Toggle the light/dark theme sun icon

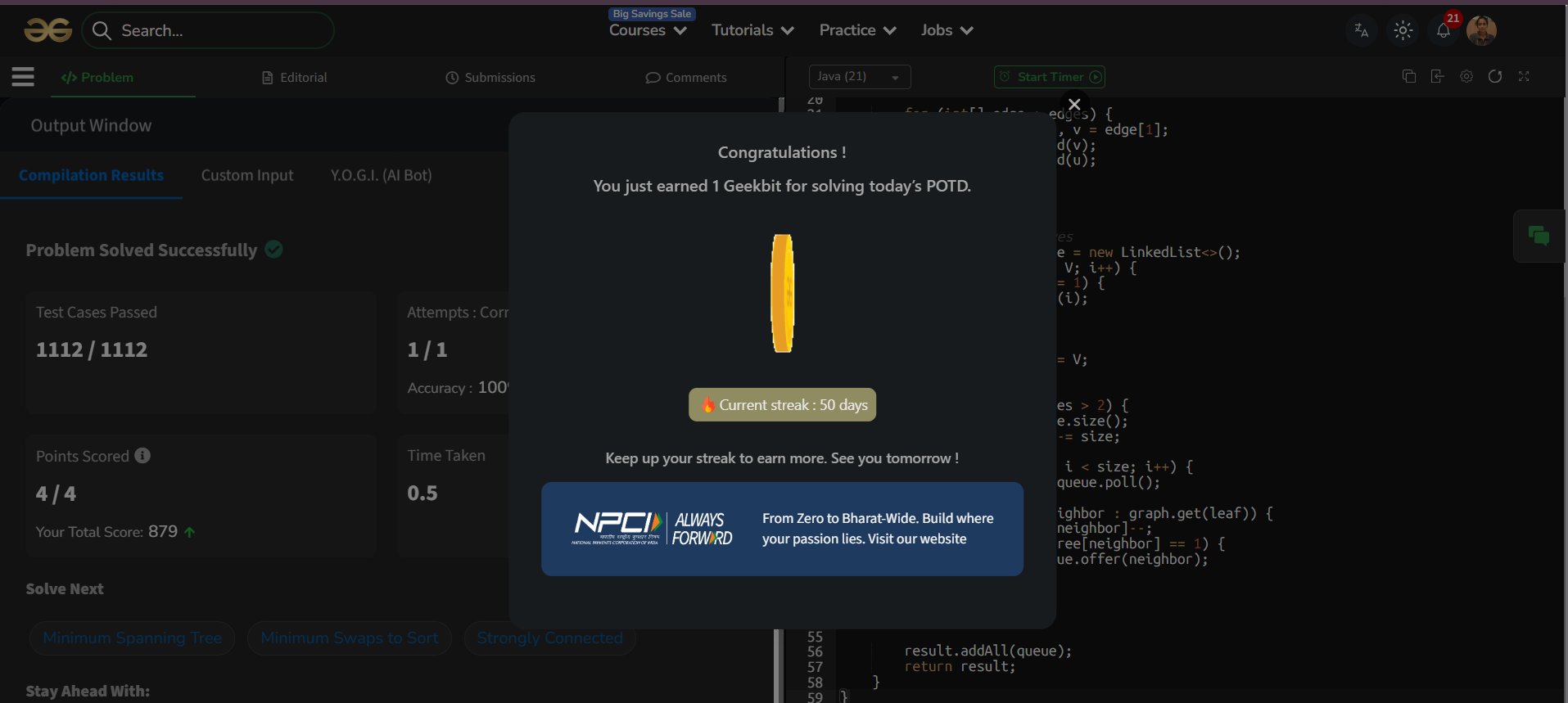[1403, 30]
